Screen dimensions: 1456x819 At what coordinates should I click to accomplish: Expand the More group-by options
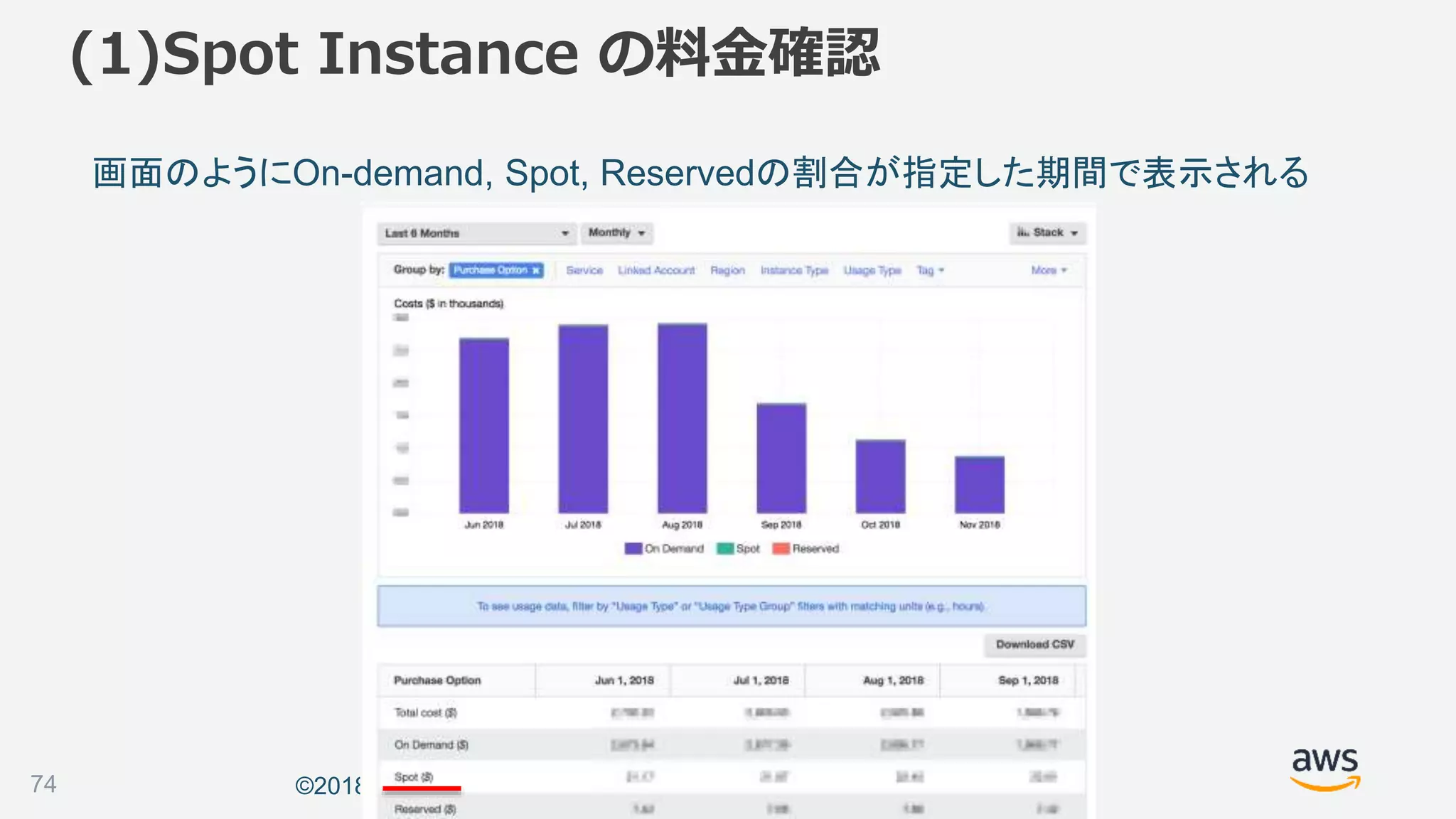[1049, 270]
